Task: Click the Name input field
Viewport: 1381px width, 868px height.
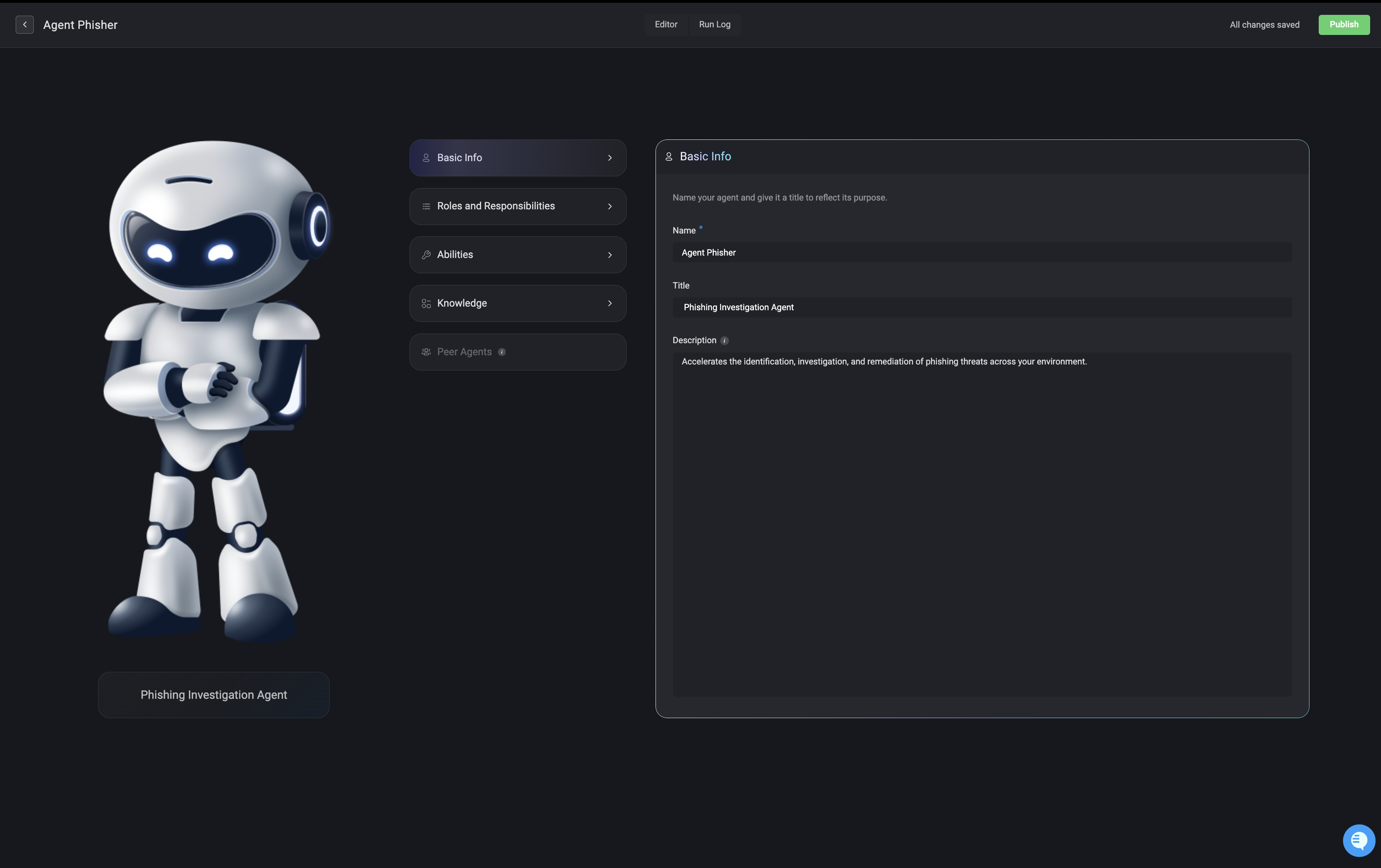Action: [x=981, y=252]
